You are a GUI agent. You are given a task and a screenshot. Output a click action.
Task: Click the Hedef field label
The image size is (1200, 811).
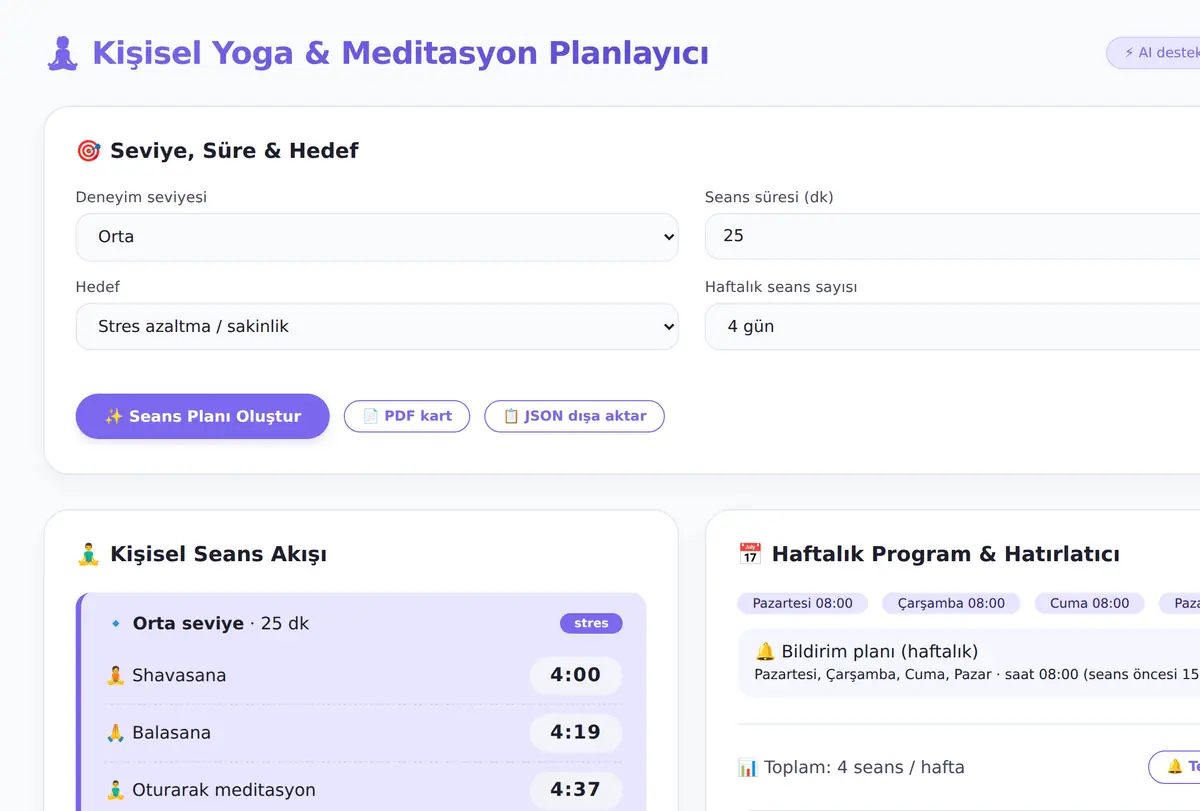pyautogui.click(x=98, y=287)
